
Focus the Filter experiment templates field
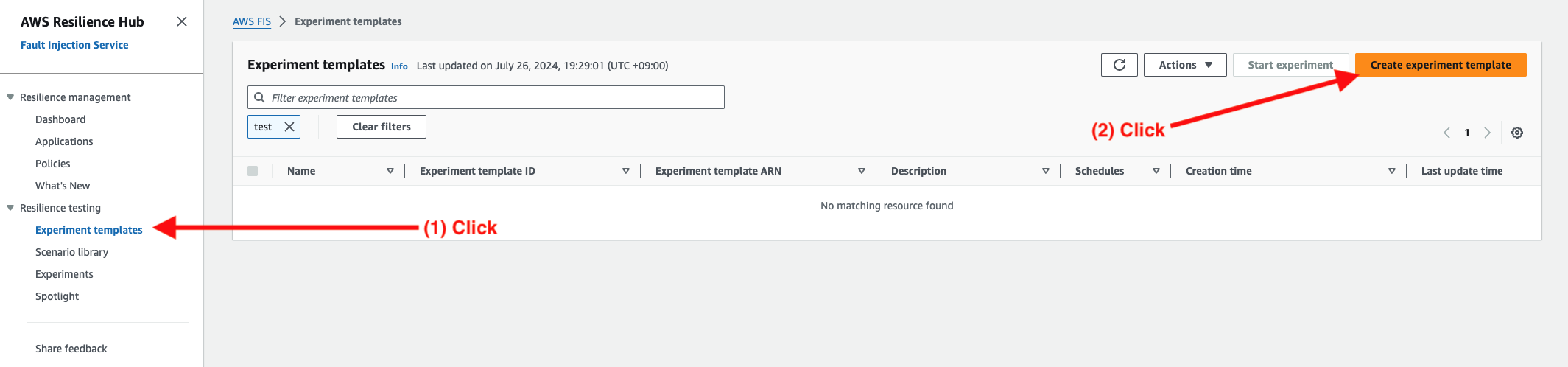point(486,97)
